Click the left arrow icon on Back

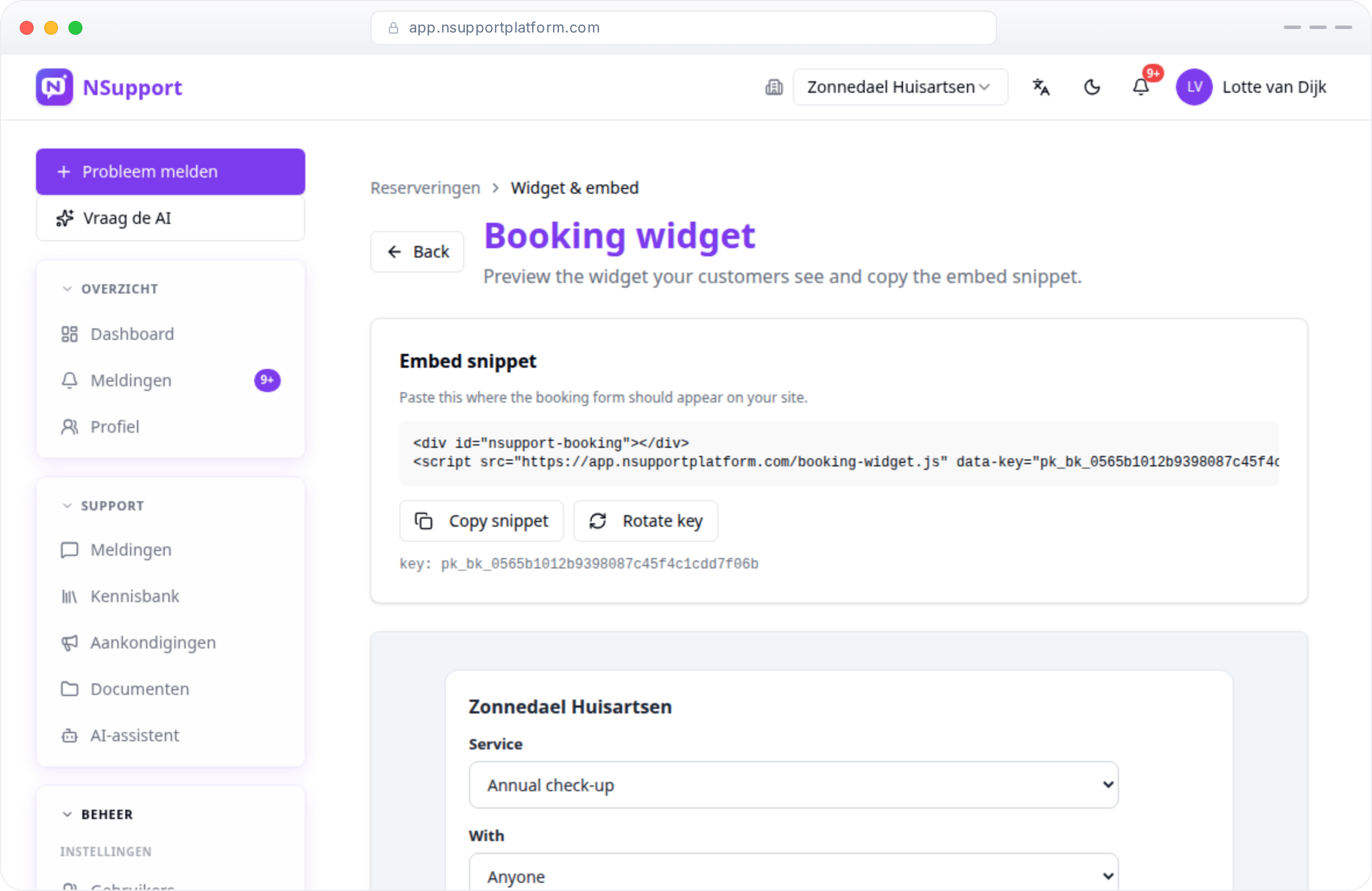[x=395, y=252]
